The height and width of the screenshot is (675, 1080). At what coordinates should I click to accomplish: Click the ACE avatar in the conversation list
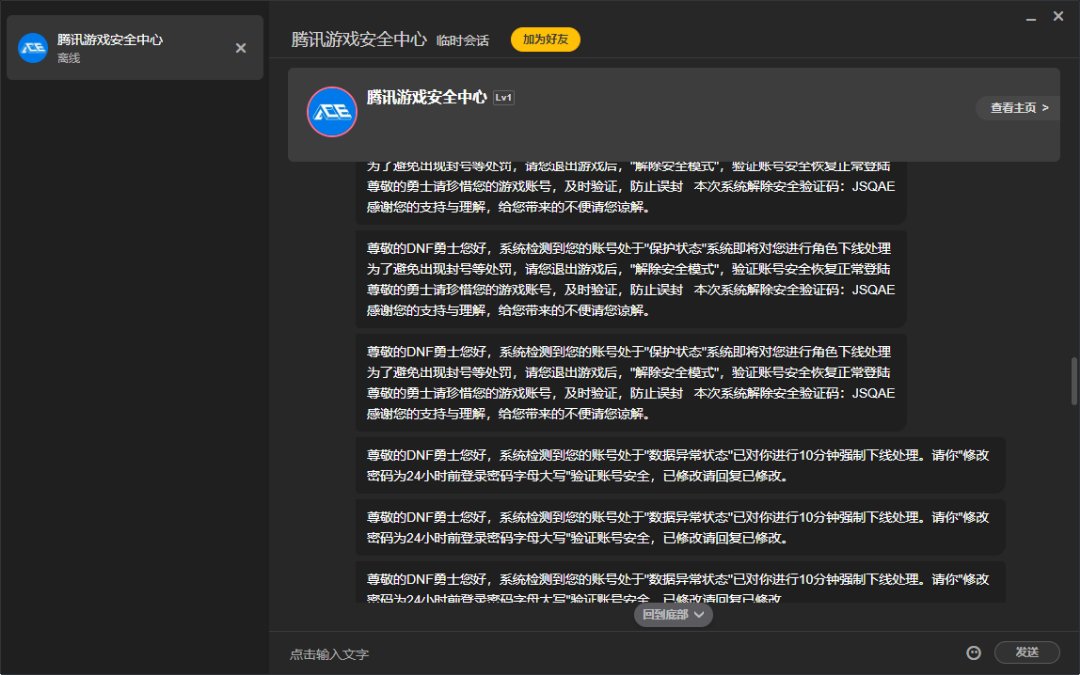32,48
